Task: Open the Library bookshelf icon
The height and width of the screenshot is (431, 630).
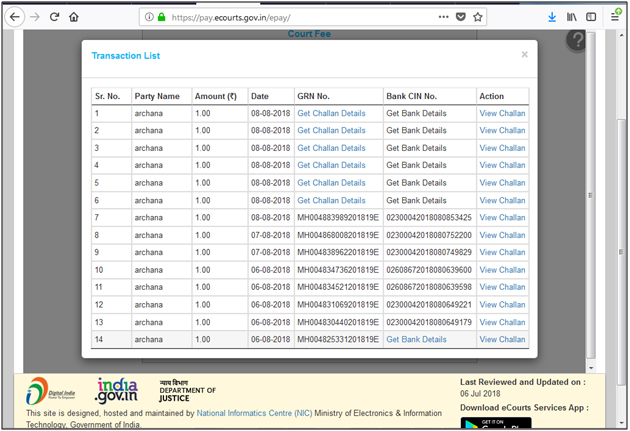Action: click(571, 17)
